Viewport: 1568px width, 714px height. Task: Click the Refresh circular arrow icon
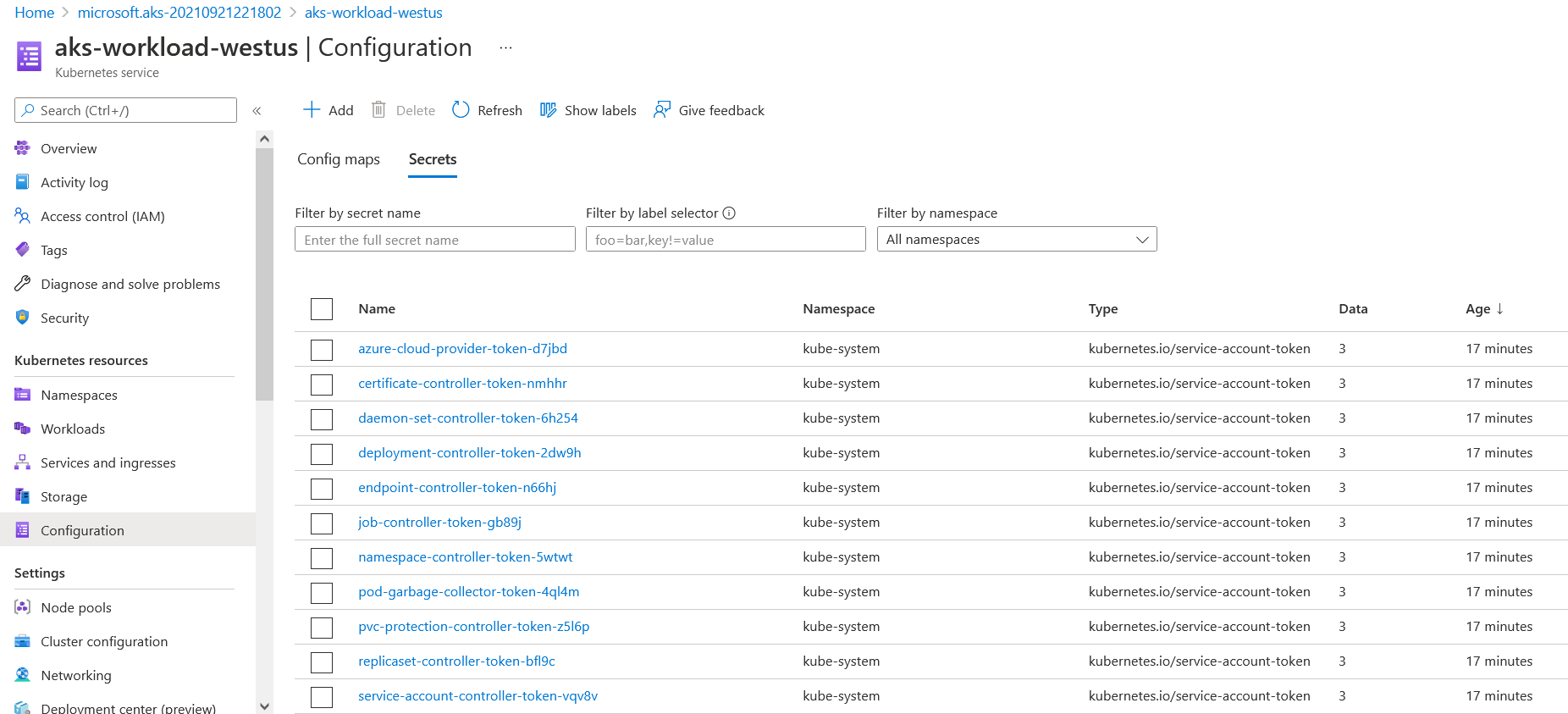461,110
